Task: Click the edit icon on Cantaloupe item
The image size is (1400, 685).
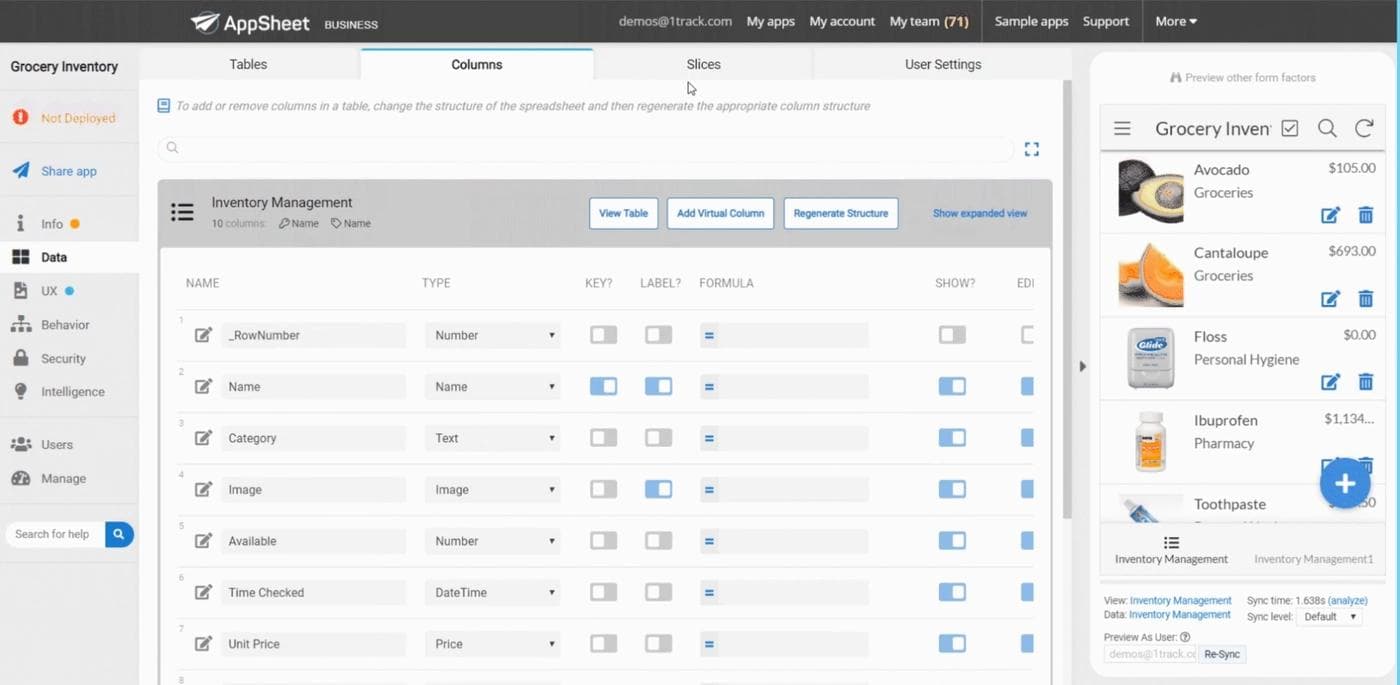Action: pyautogui.click(x=1330, y=298)
